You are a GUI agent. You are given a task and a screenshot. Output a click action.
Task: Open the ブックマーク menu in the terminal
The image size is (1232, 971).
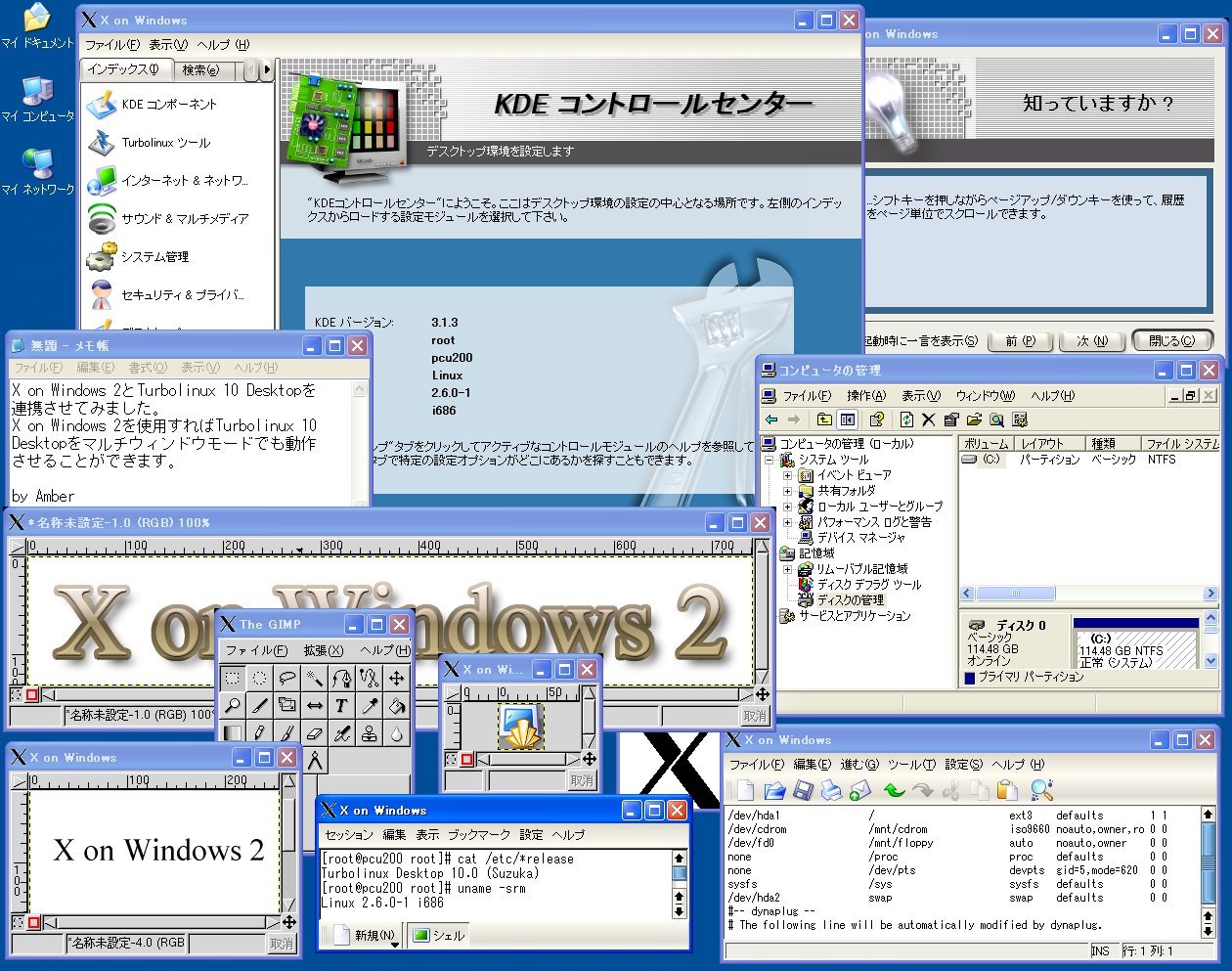coord(479,835)
